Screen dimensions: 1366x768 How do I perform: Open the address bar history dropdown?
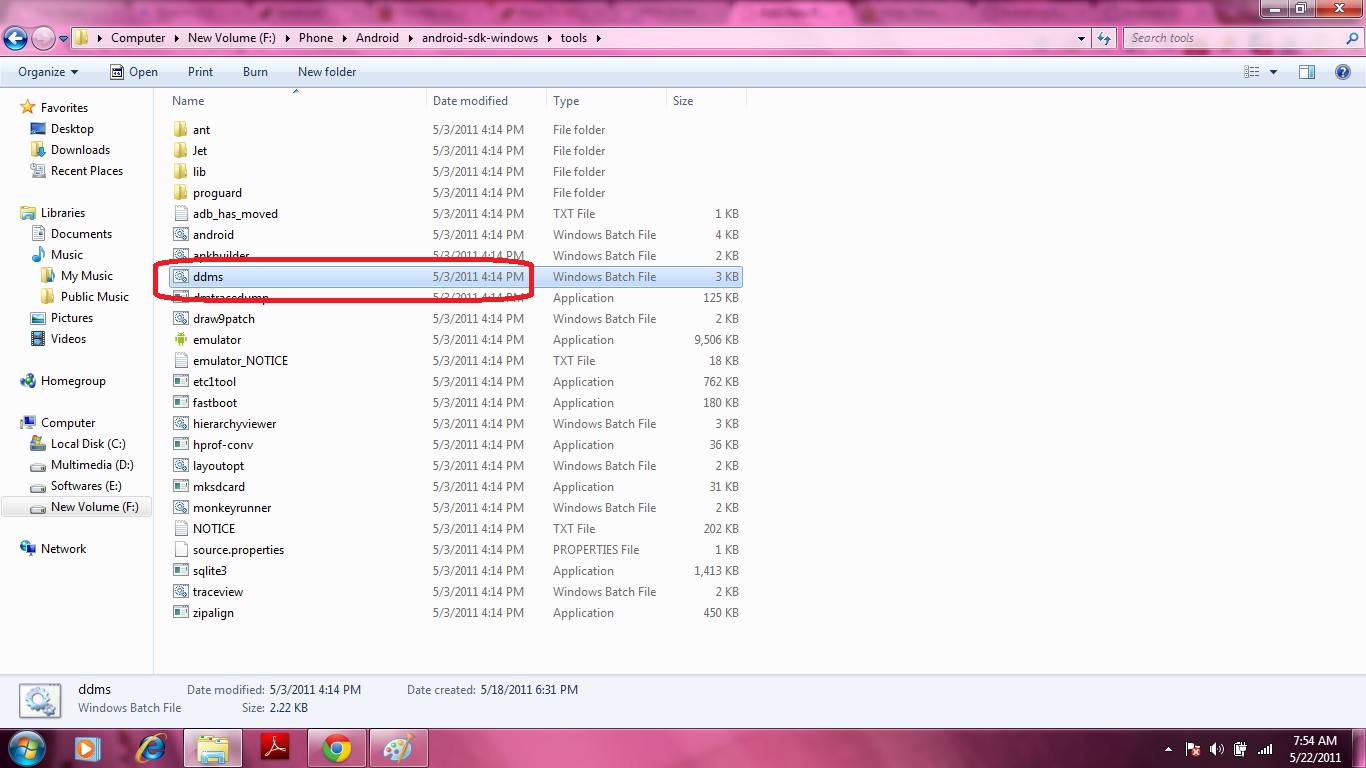tap(1082, 38)
